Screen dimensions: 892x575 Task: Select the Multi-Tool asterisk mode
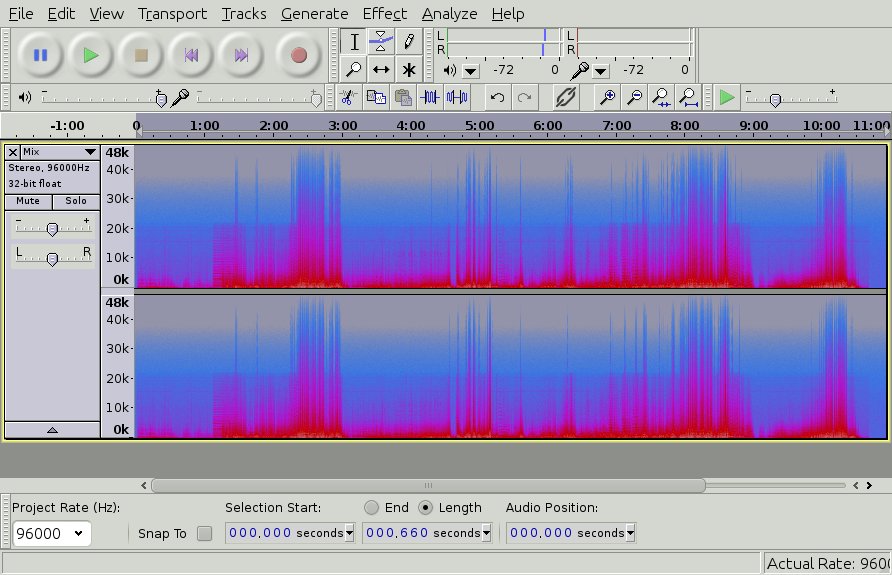tap(408, 69)
